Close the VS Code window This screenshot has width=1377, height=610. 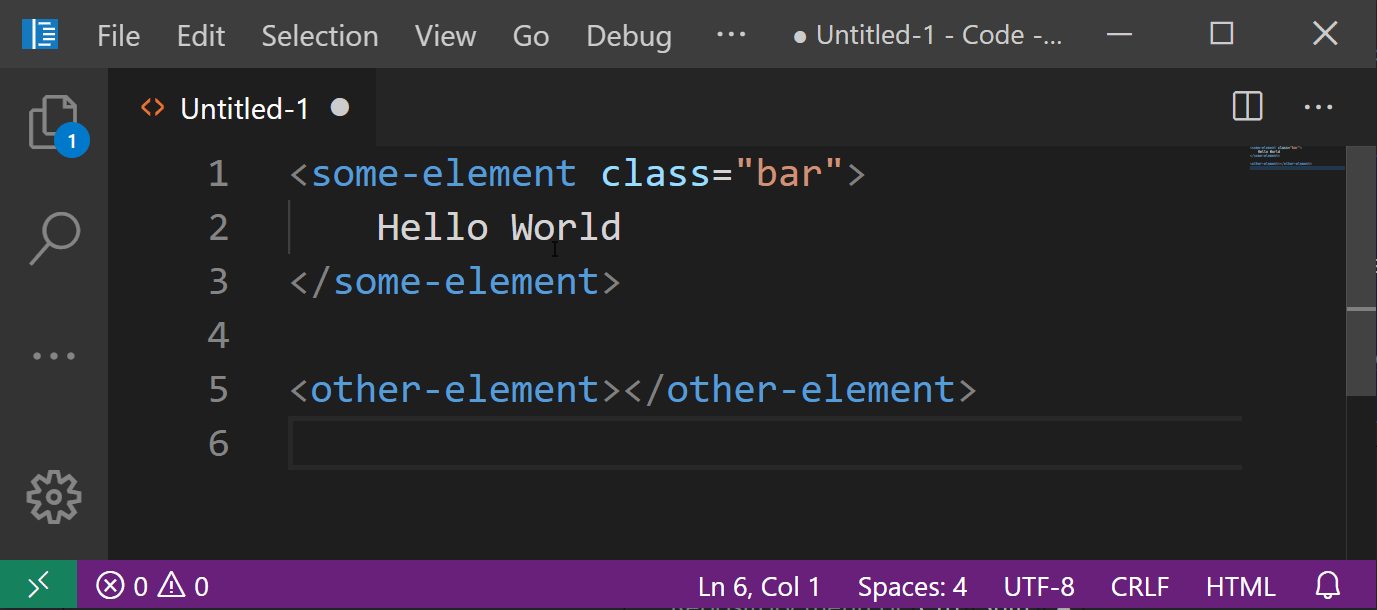click(1325, 35)
